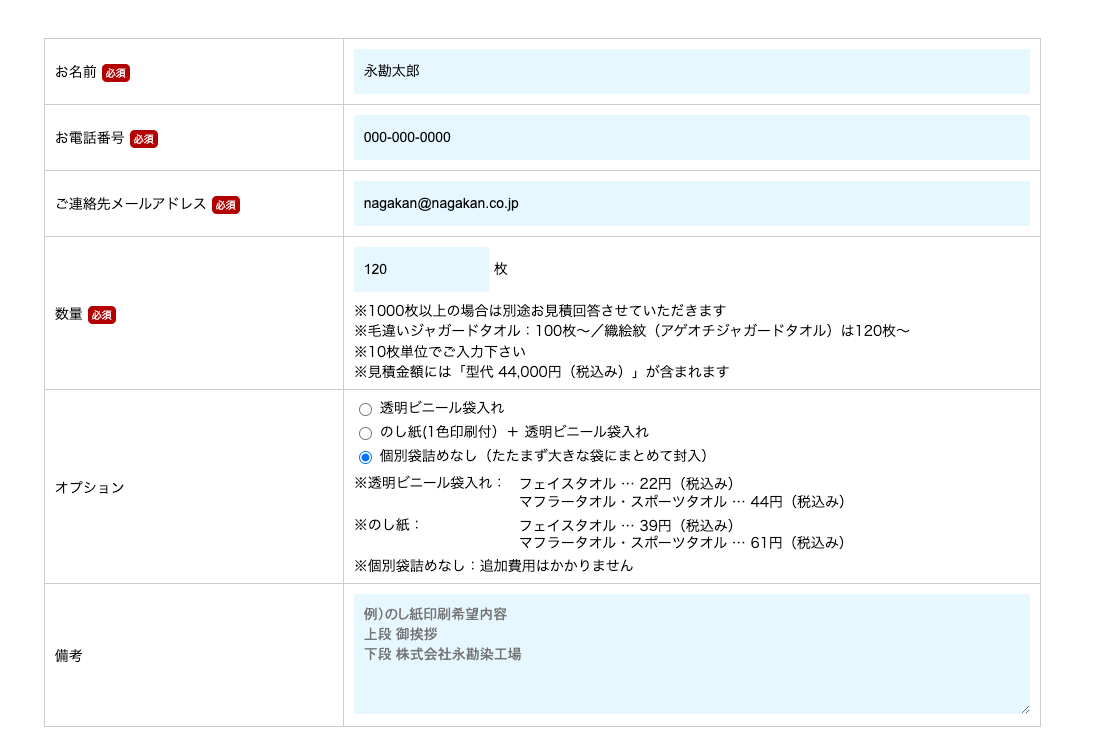Focus the phone number field showing 000-000-0000
The height and width of the screenshot is (739, 1093).
(x=690, y=138)
